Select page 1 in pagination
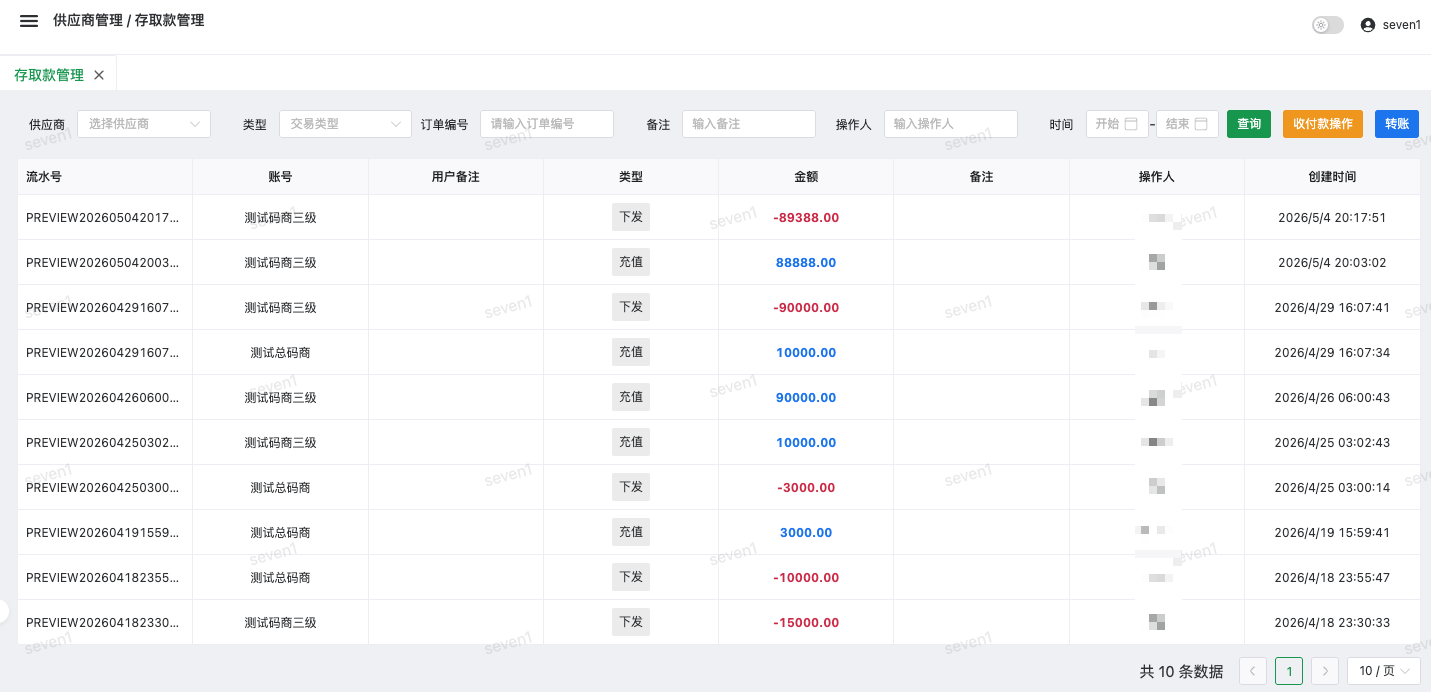This screenshot has height=692, width=1431. 1289,671
